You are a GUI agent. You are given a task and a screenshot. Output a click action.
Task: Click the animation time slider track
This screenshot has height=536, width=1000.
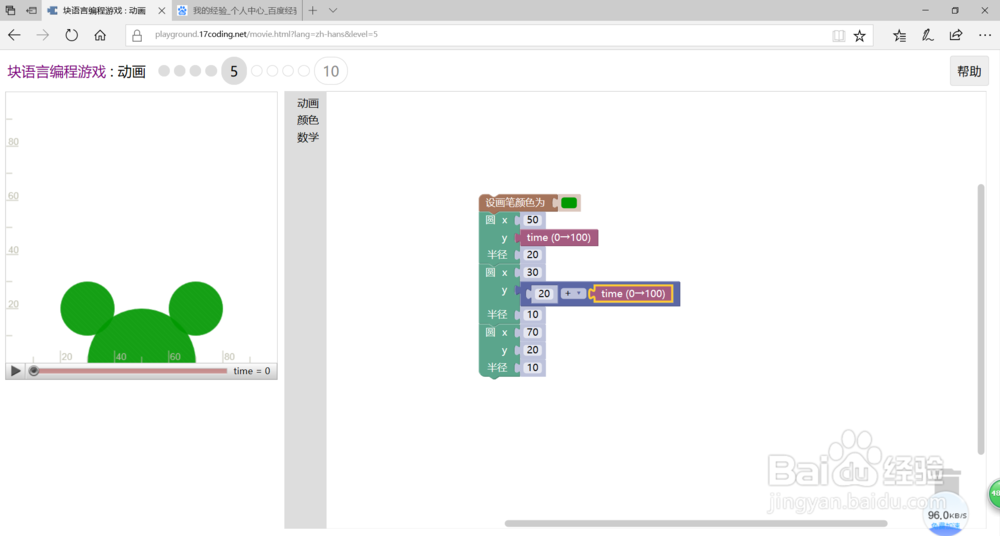[x=131, y=371]
